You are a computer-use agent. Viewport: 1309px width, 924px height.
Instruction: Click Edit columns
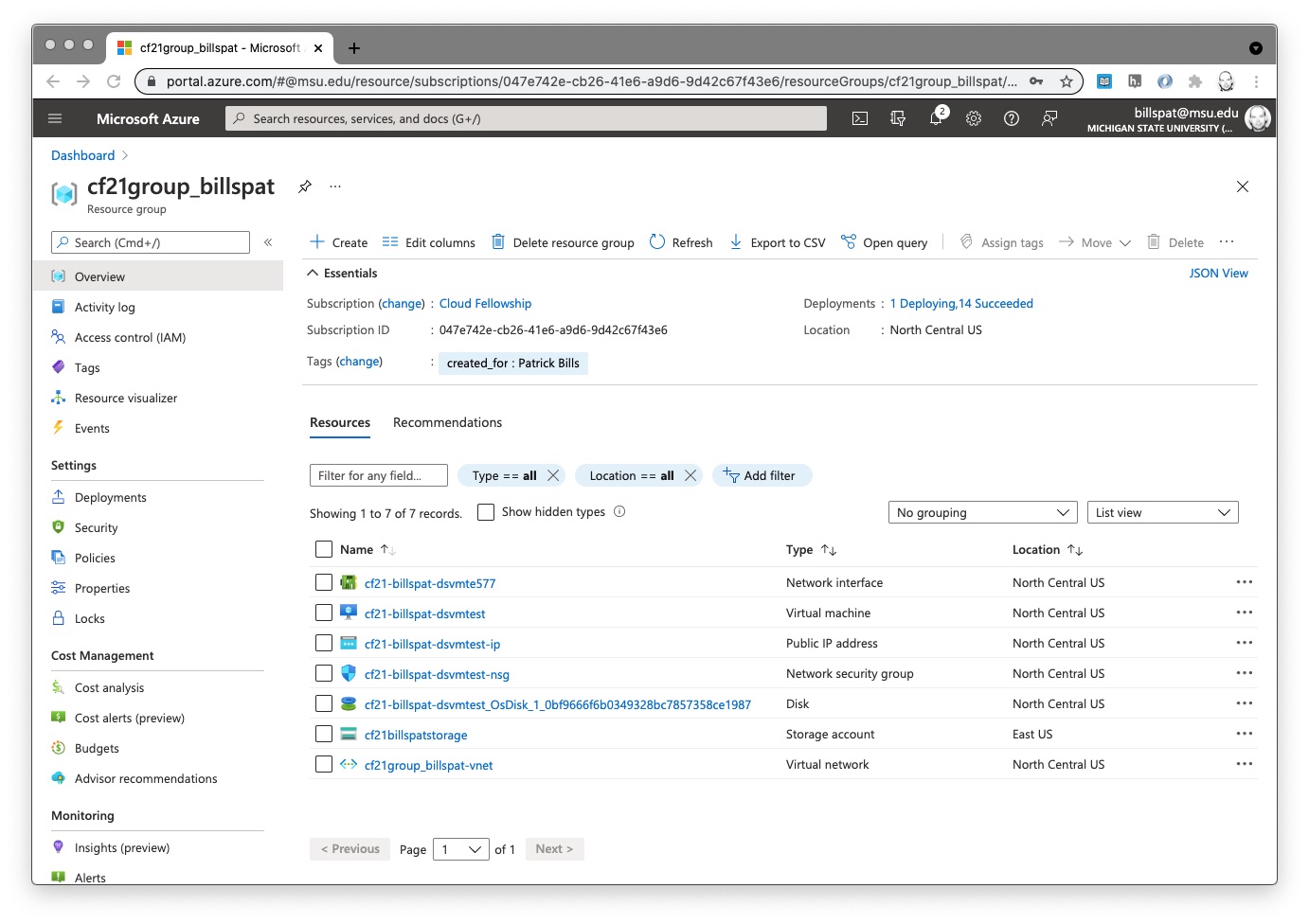point(429,242)
